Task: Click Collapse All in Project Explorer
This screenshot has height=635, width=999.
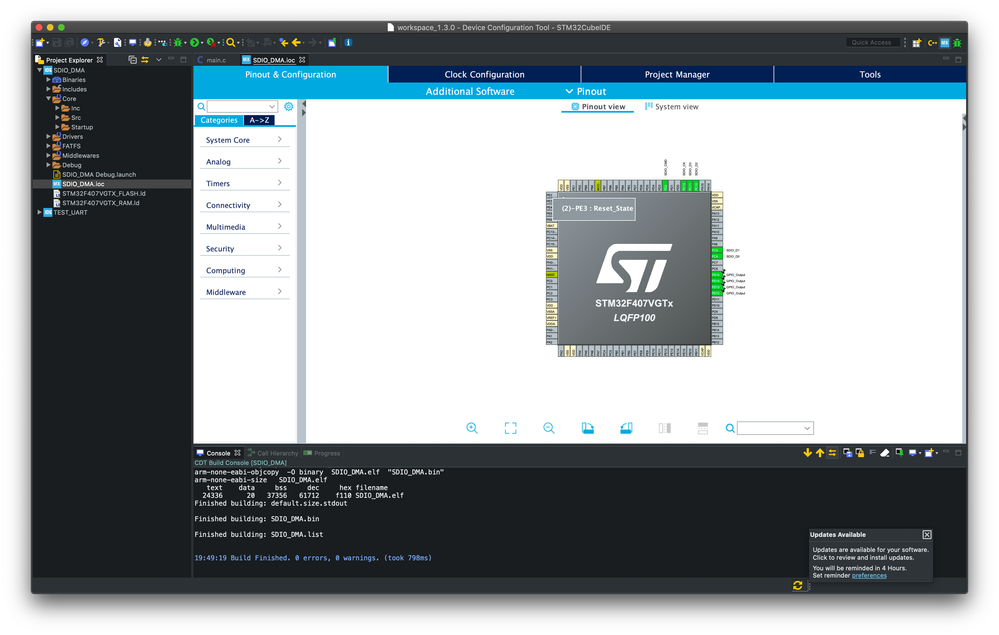Action: [133, 60]
